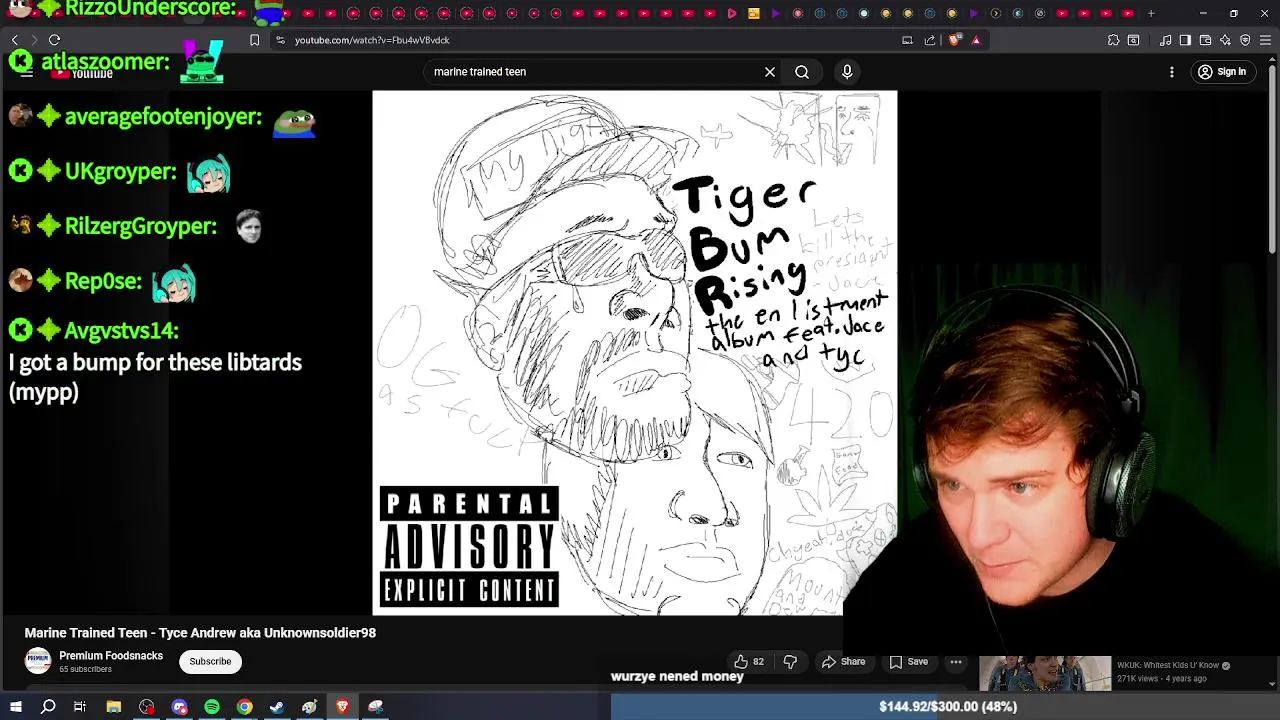The image size is (1280, 720).
Task: Click the Tiger Bum Rising video player
Action: [x=634, y=352]
